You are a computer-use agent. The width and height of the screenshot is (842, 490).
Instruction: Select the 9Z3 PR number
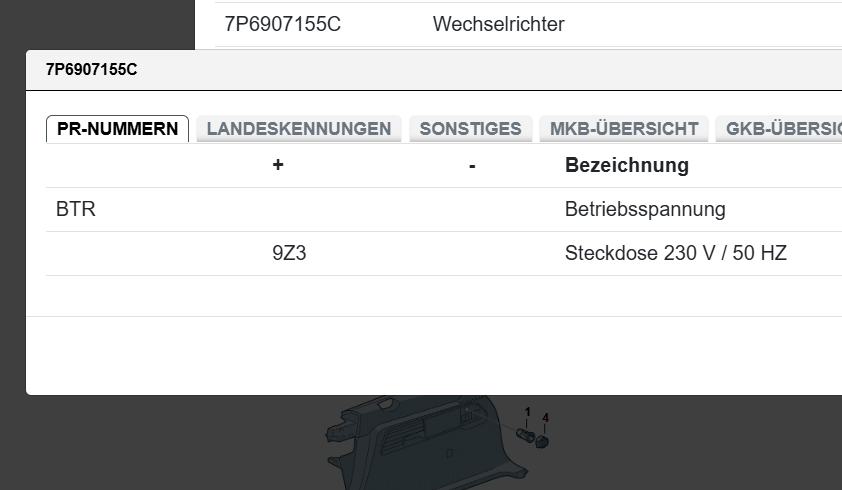coord(289,254)
